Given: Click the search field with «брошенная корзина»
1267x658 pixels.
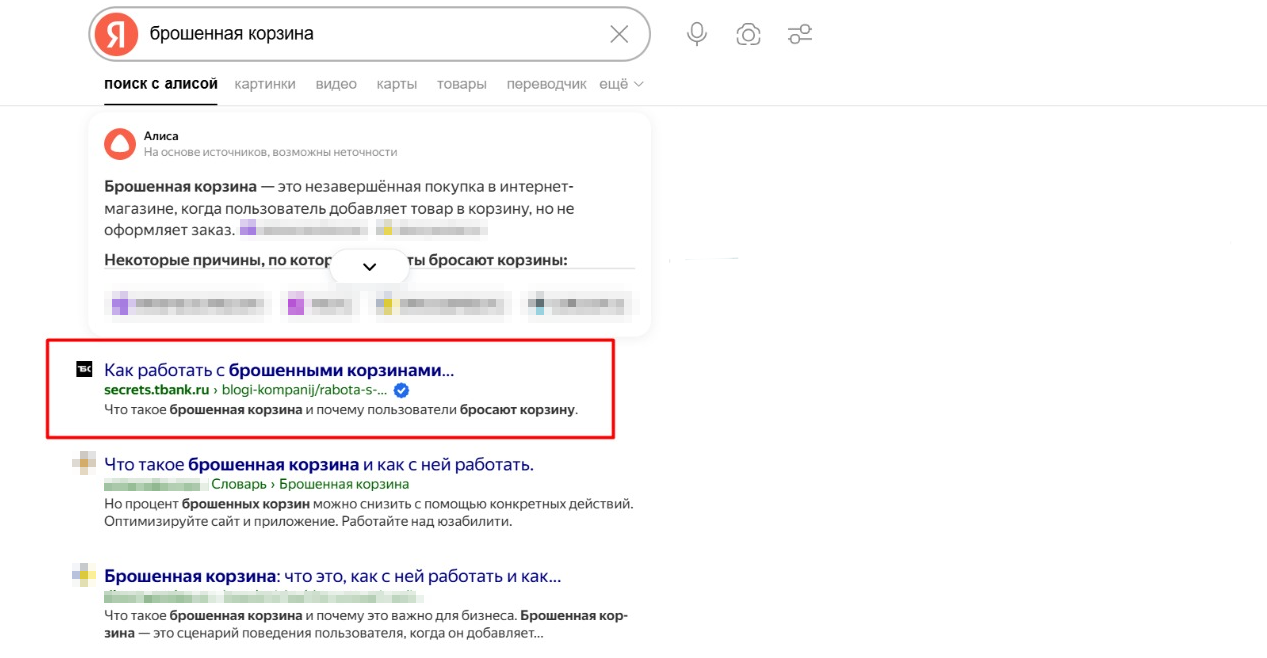Looking at the screenshot, I should click(x=370, y=35).
